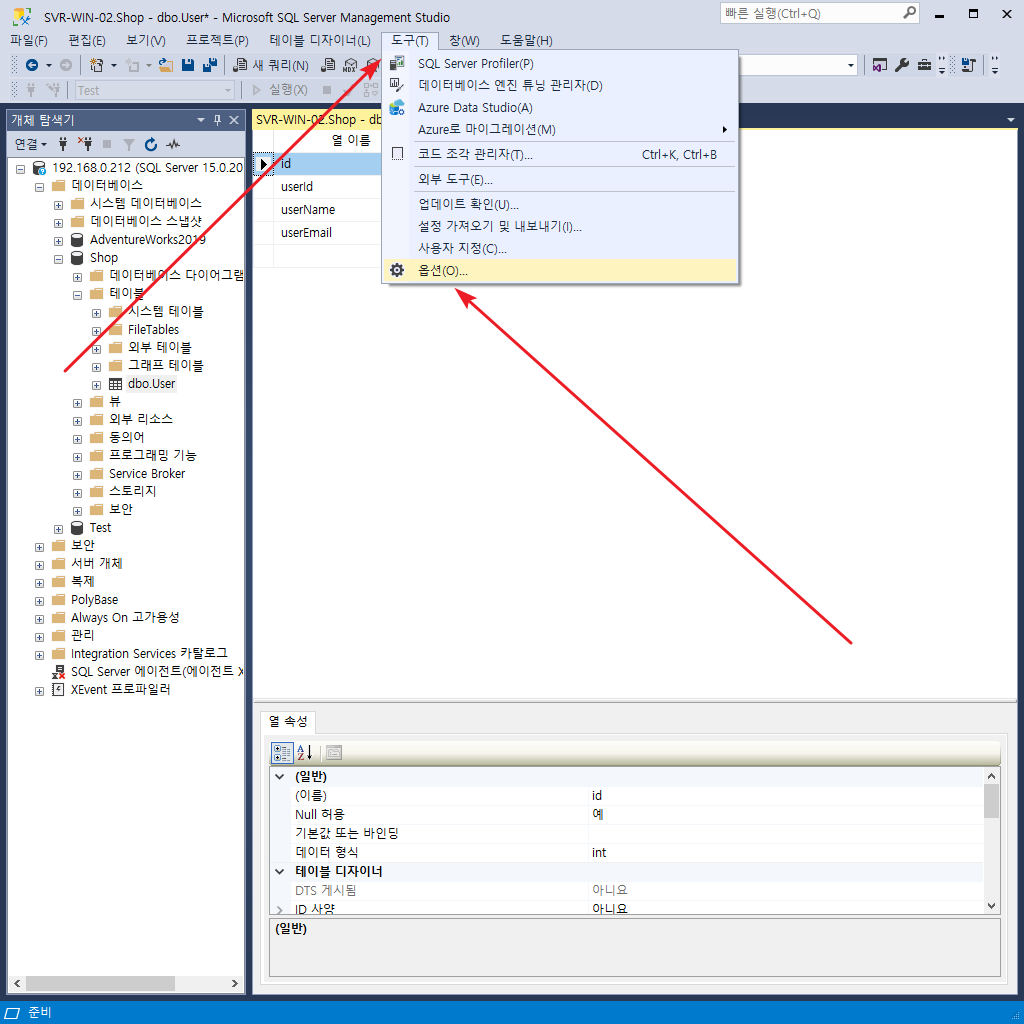The image size is (1024, 1024).
Task: Open the dropdown arrow next to New Project icon
Action: tap(114, 65)
